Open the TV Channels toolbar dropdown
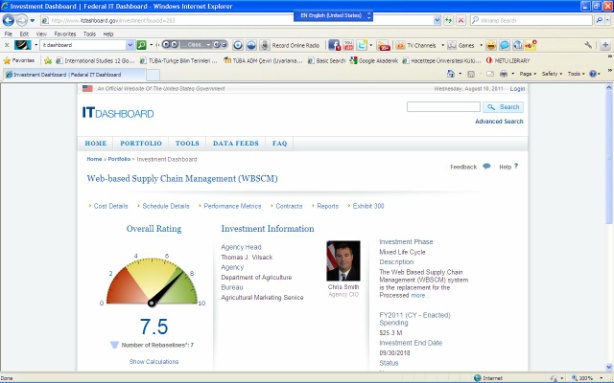Viewport: 614px width, 383px height. 443,45
